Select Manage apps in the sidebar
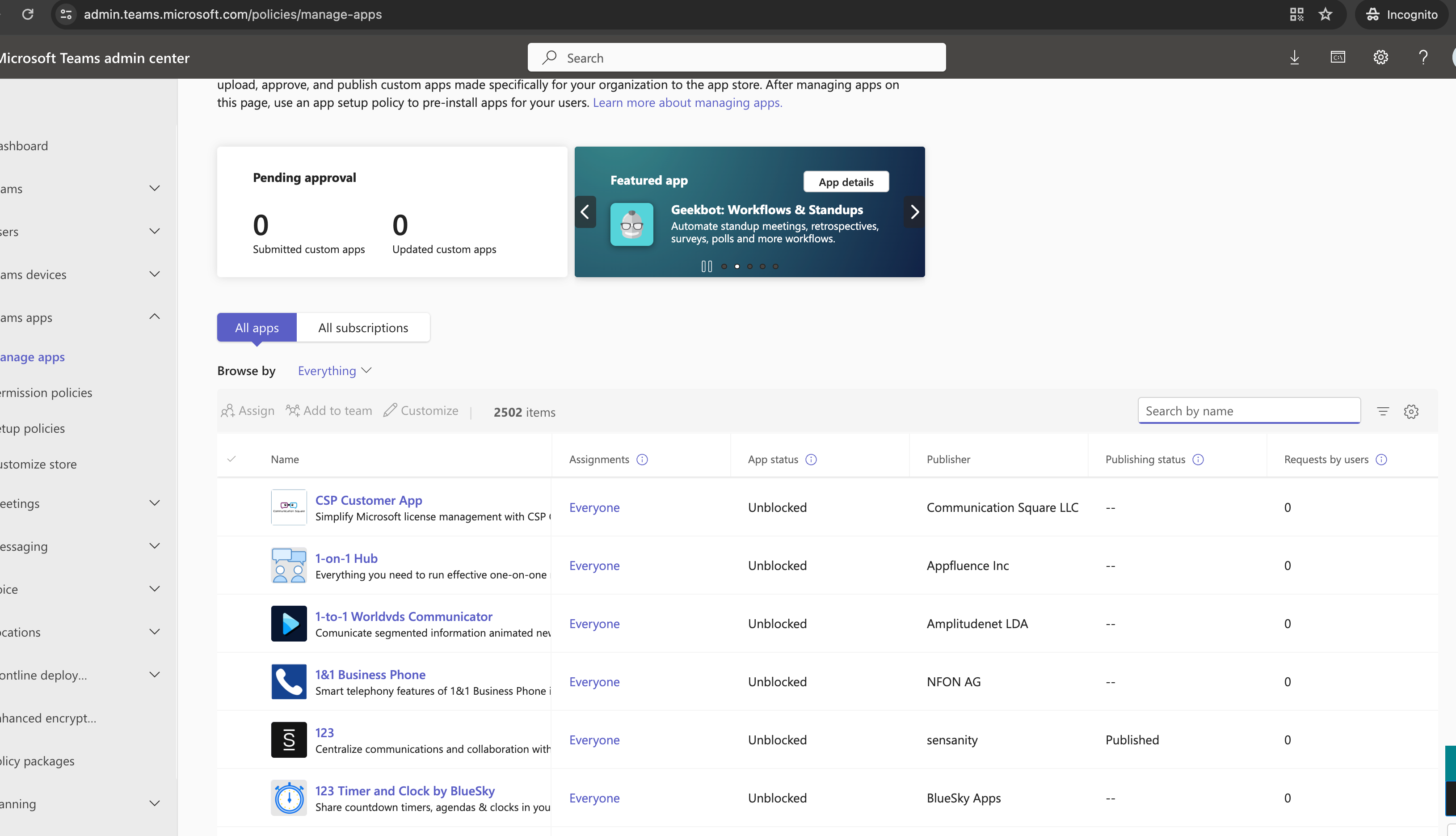Screen dimensions: 1456x836 coord(32,357)
